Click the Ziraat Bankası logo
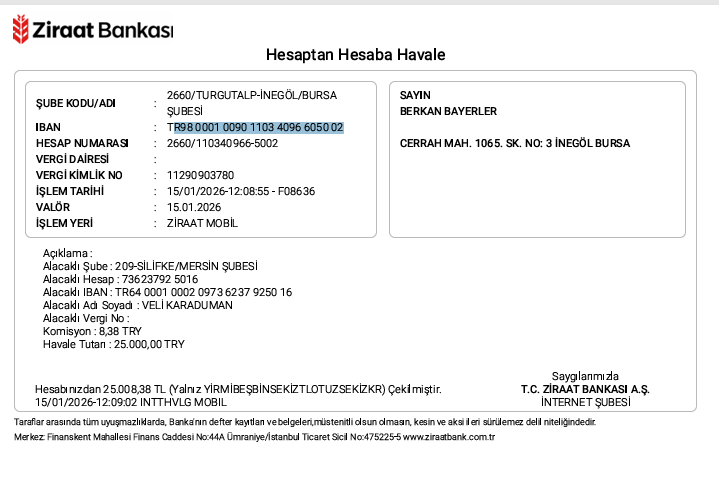Image resolution: width=719 pixels, height=500 pixels. point(93,29)
